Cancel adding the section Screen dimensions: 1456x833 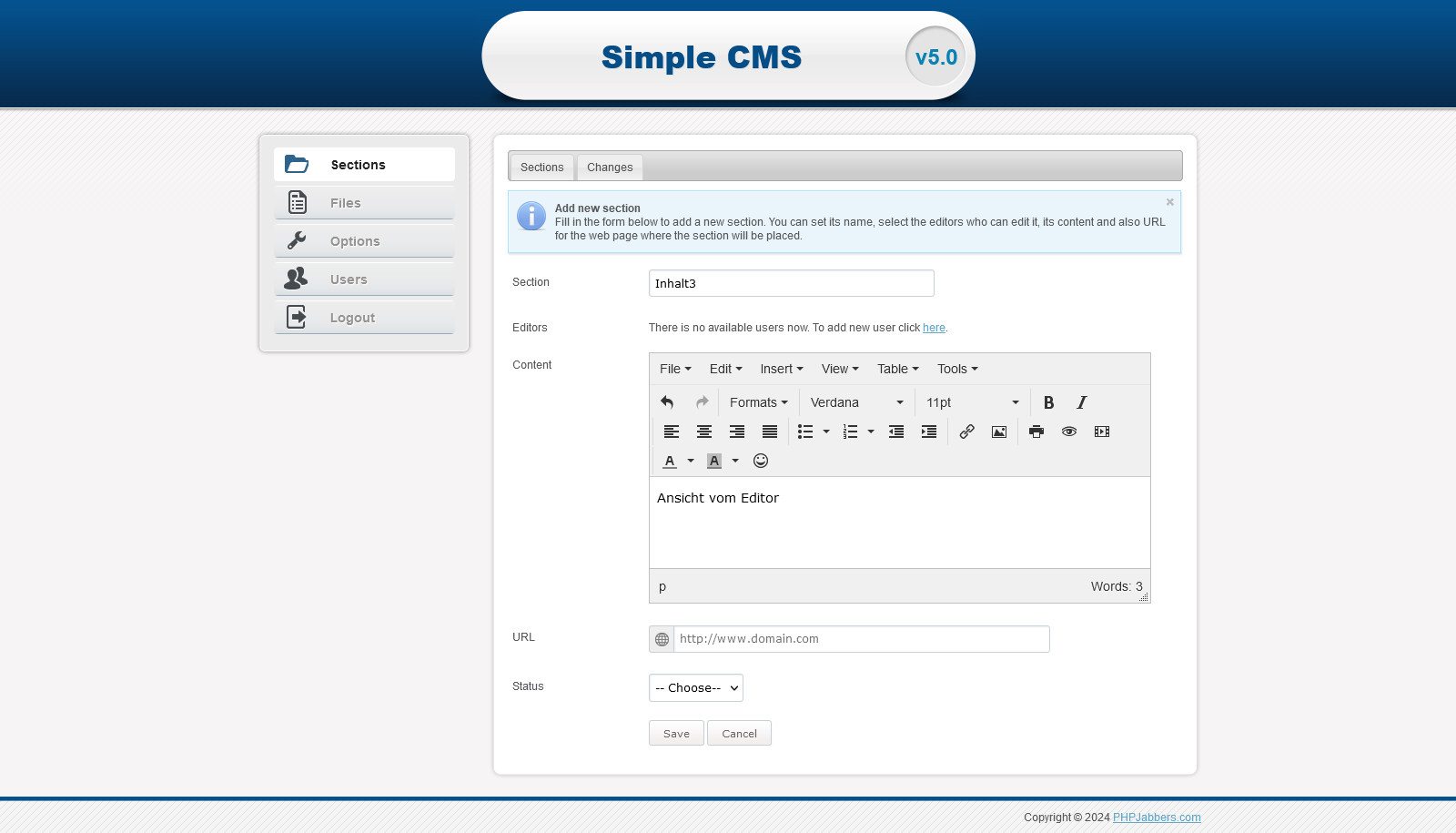click(739, 733)
